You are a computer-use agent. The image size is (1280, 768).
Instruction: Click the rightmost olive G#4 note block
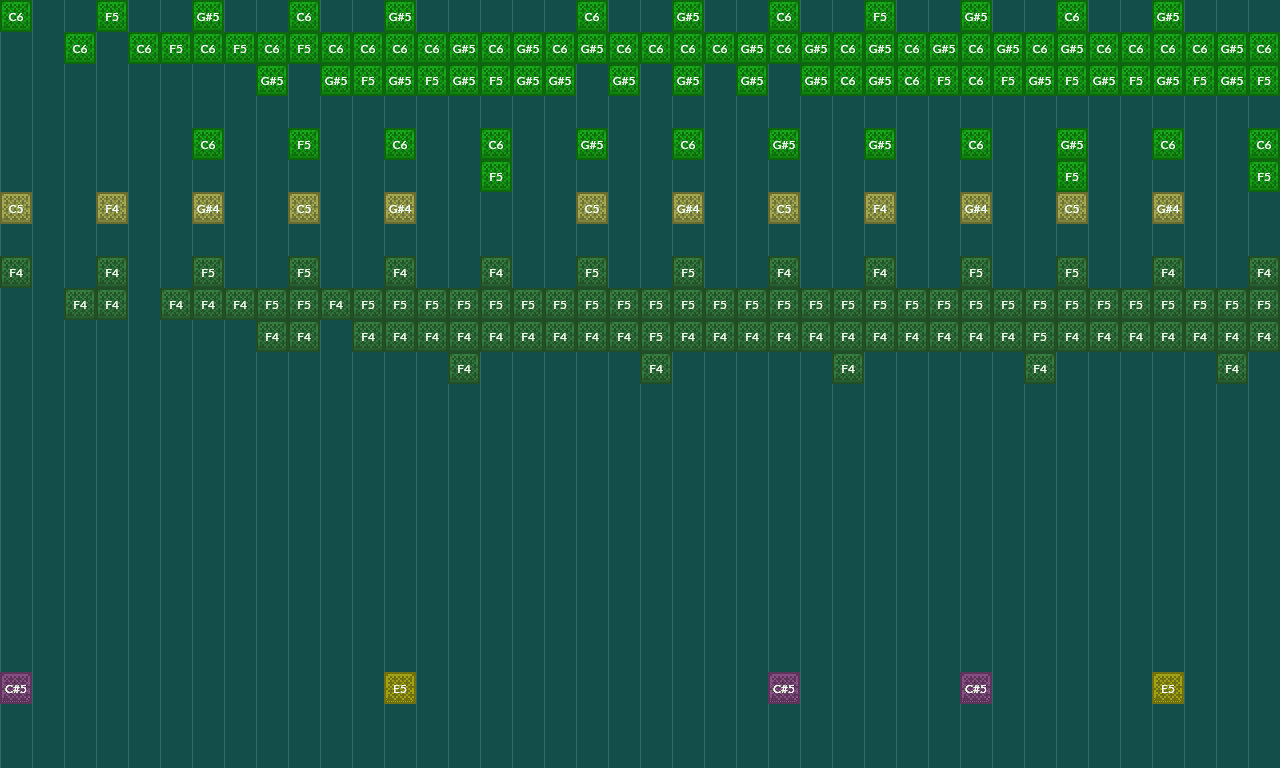click(x=1168, y=208)
